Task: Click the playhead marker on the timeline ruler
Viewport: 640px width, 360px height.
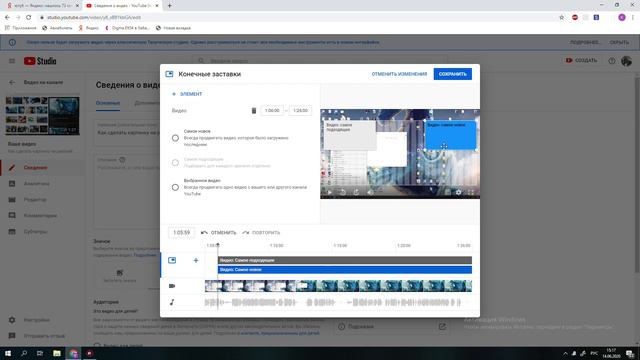Action: pyautogui.click(x=218, y=245)
